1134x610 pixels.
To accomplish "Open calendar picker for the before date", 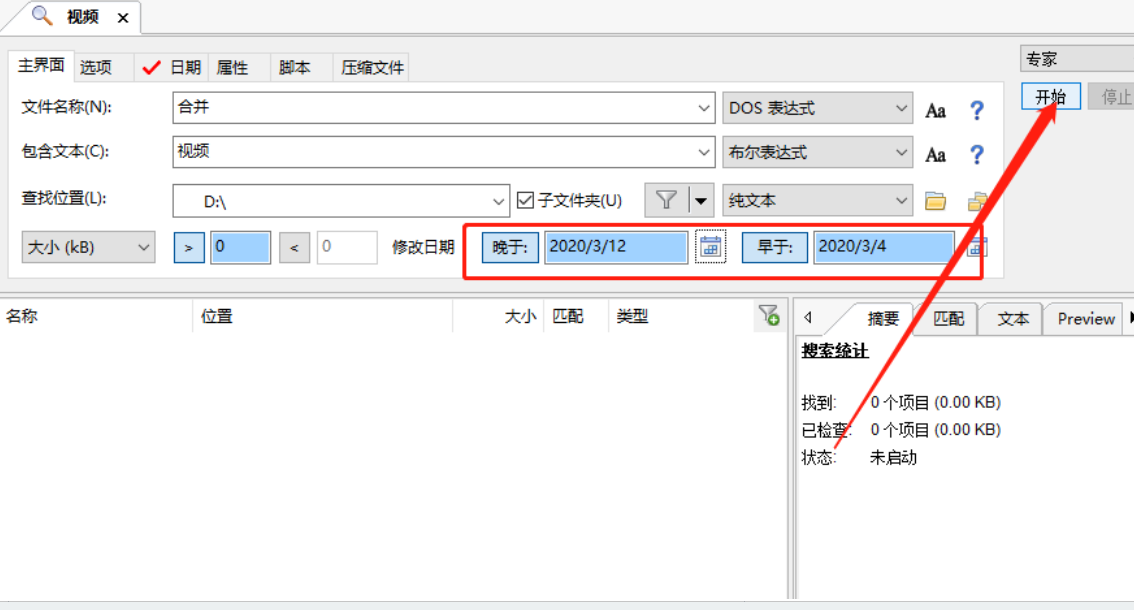I will pos(976,247).
